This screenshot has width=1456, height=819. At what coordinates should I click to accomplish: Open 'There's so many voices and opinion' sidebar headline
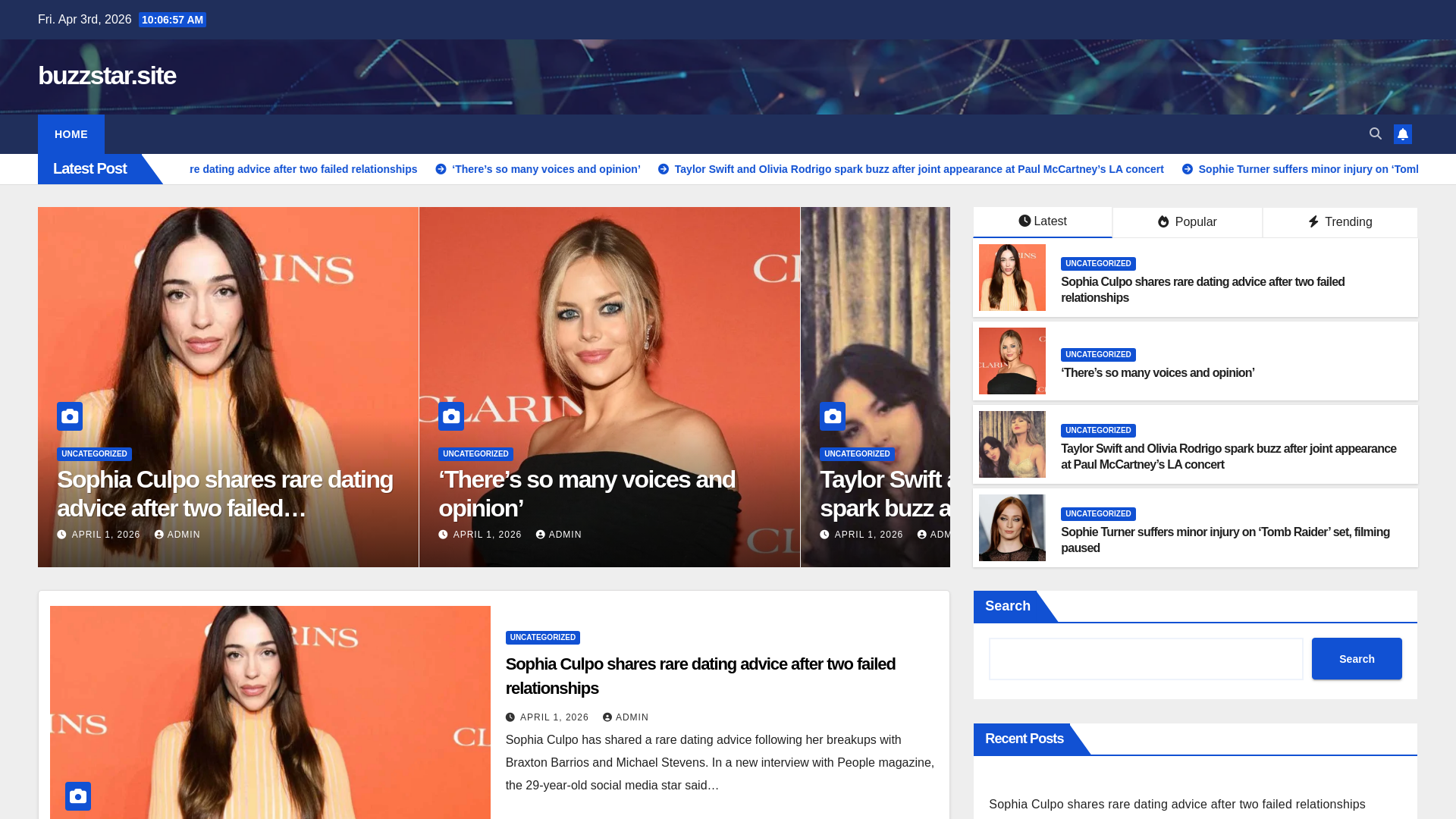[x=1157, y=373]
